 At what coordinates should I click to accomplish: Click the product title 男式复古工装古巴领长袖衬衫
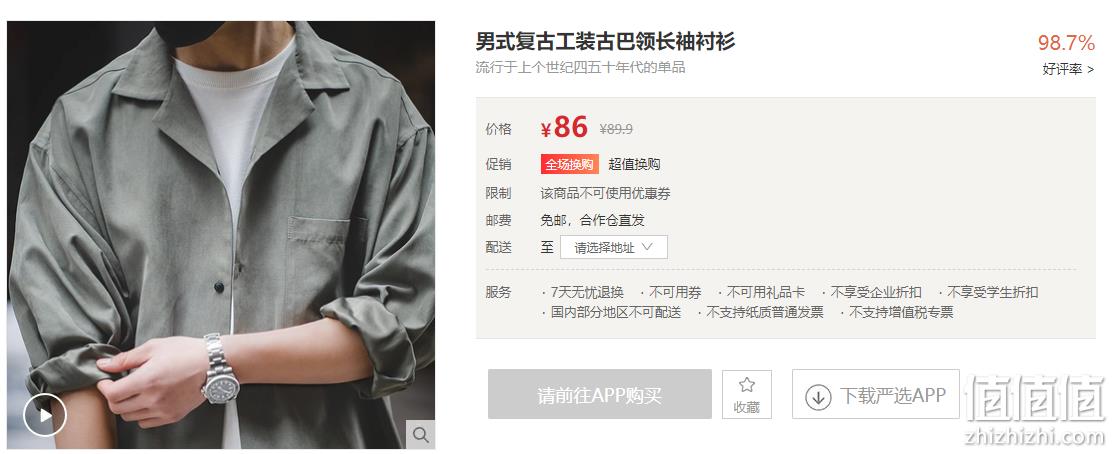click(605, 41)
